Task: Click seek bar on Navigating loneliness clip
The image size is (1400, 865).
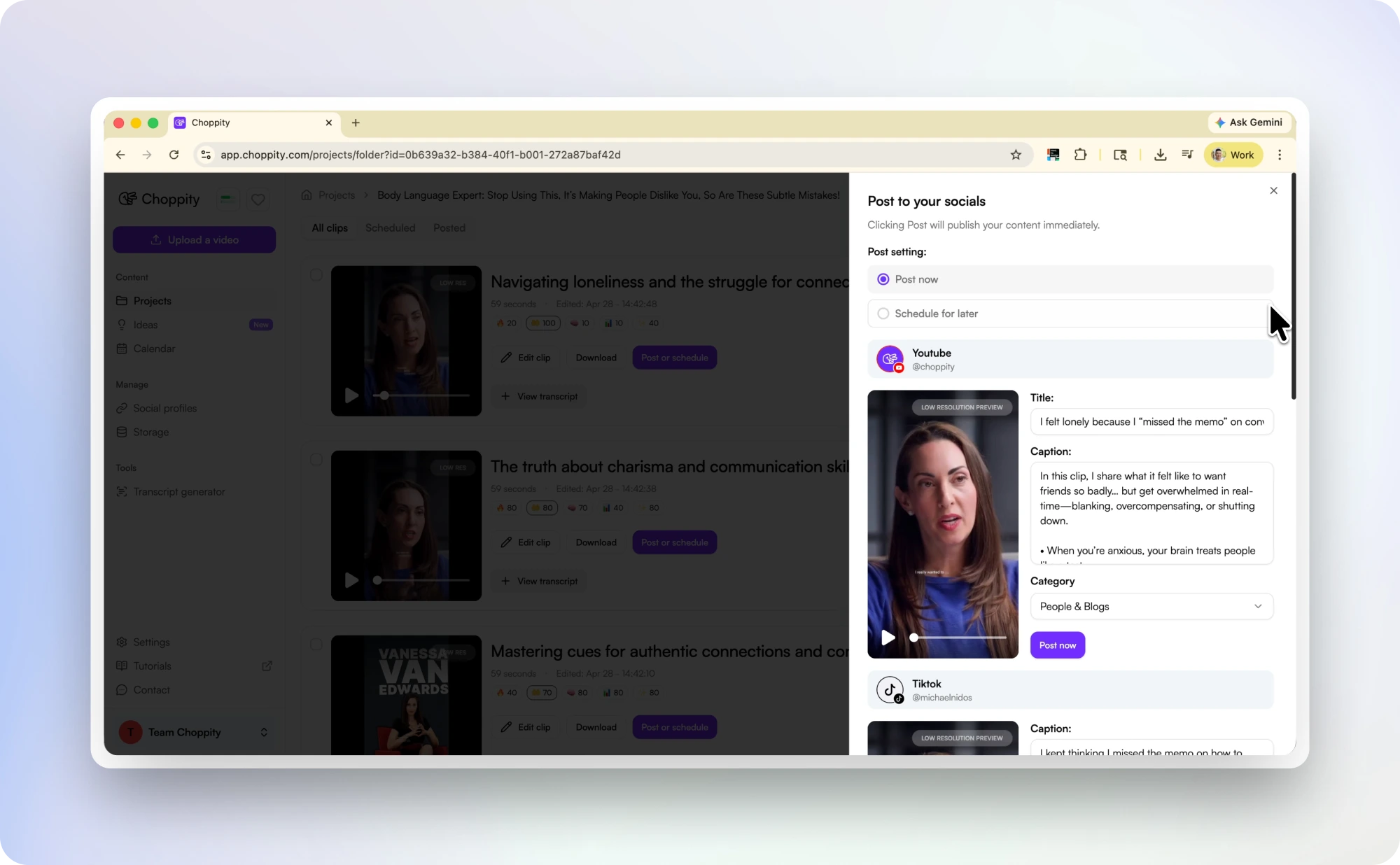Action: [421, 395]
